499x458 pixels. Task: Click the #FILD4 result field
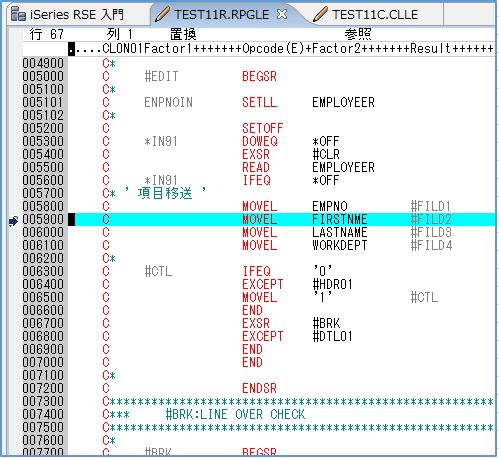click(431, 245)
